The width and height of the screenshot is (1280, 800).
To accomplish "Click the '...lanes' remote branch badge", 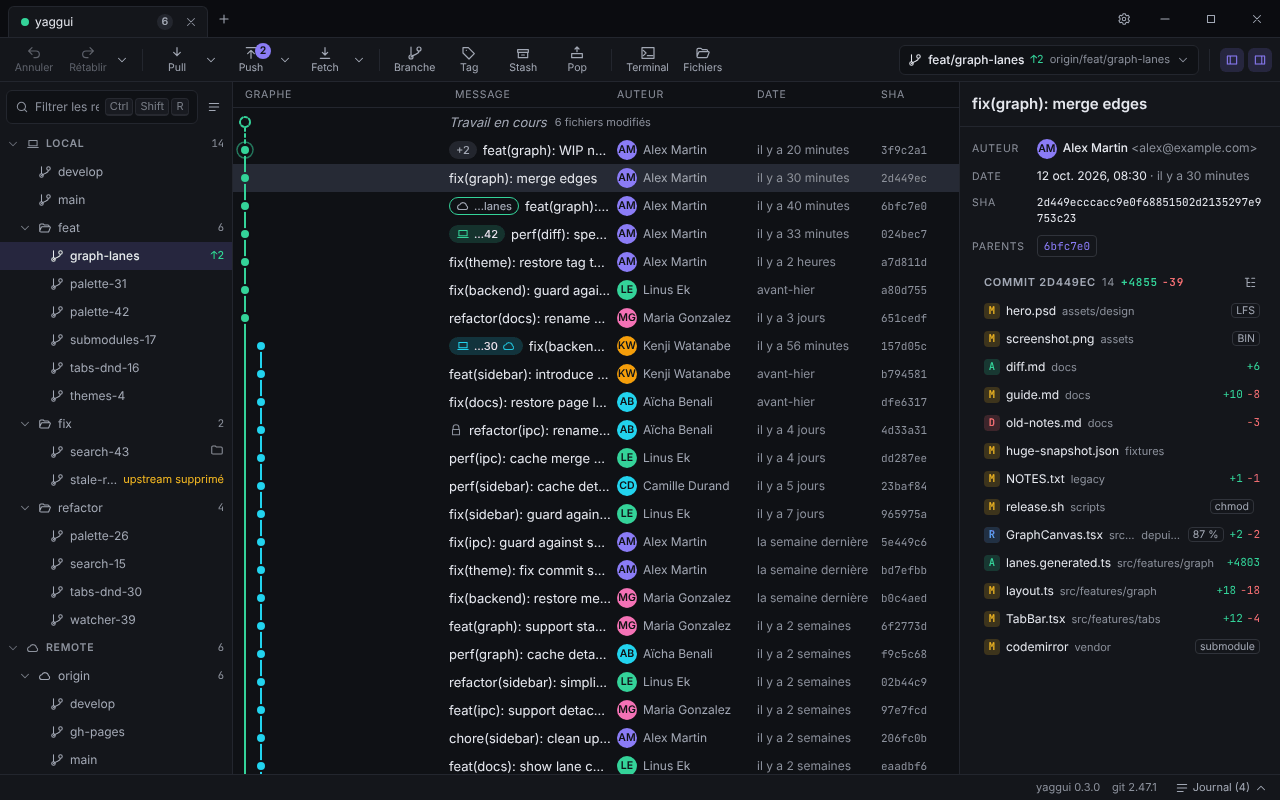I will pos(484,206).
